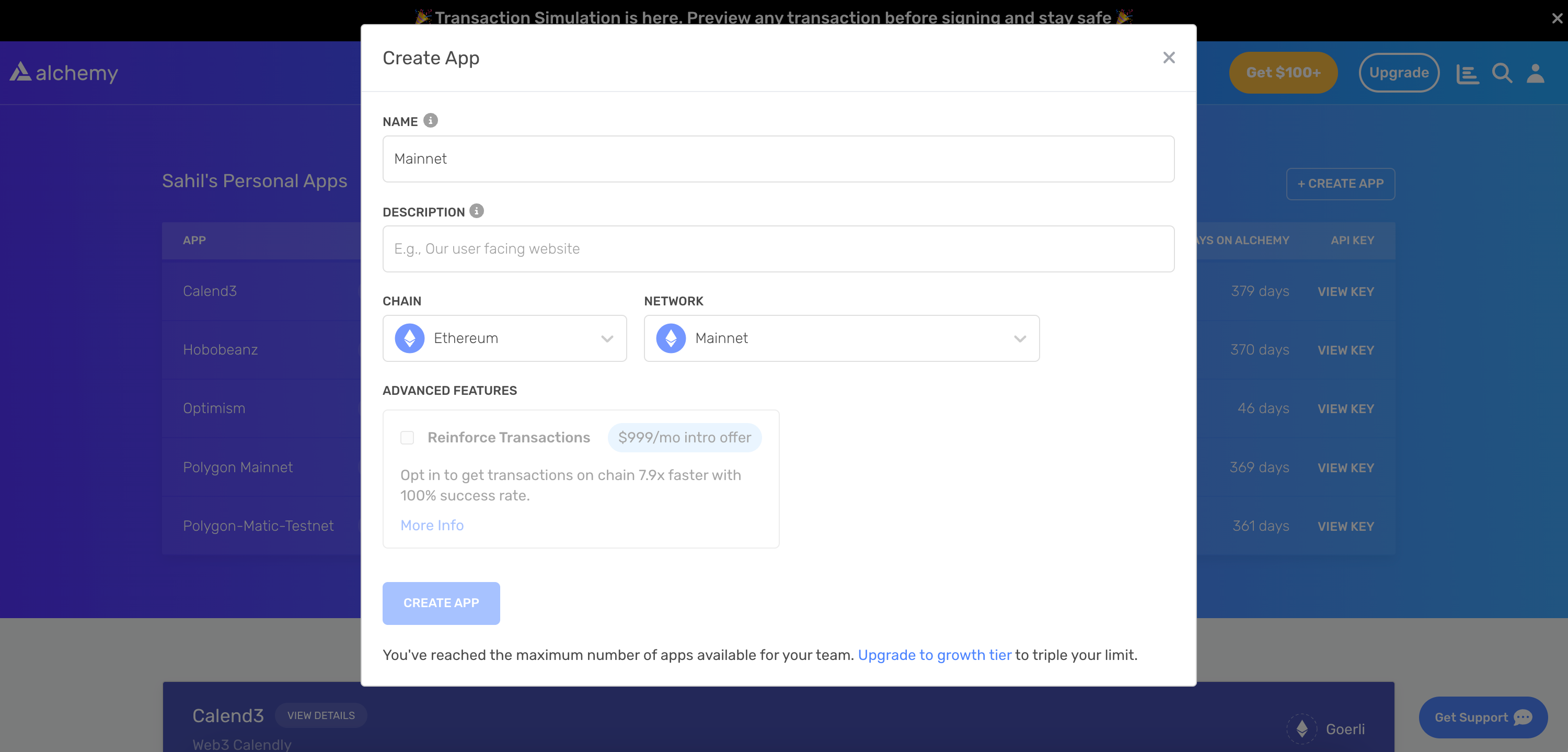Click inside the Name input field
Image resolution: width=1568 pixels, height=752 pixels.
(x=778, y=159)
